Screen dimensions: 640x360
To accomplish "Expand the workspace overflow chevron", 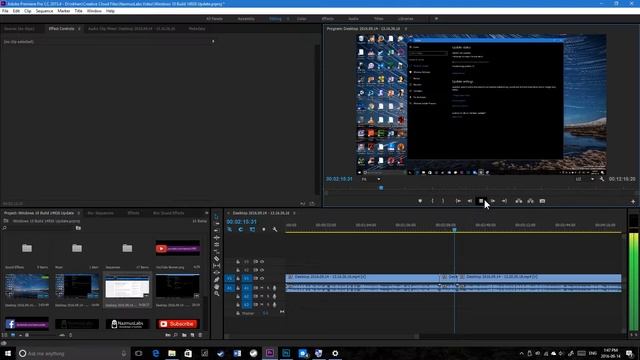I will [436, 19].
